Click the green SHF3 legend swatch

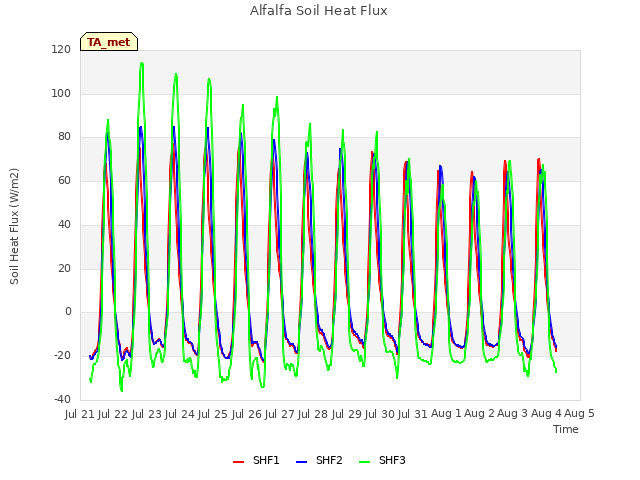[364, 462]
